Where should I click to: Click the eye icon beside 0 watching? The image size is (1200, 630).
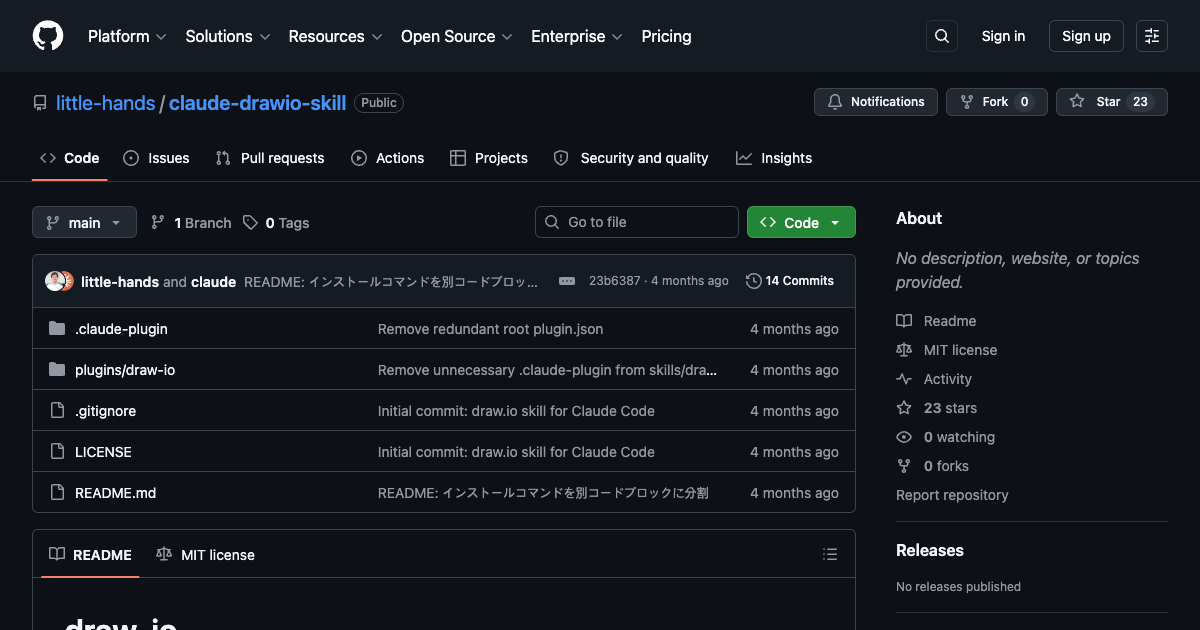pos(904,437)
